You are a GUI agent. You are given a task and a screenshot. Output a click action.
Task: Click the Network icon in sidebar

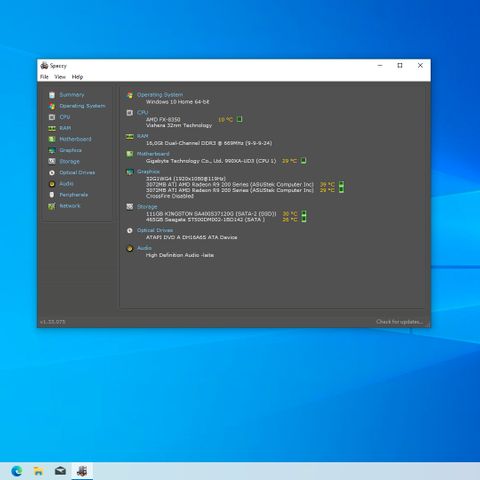coord(52,206)
